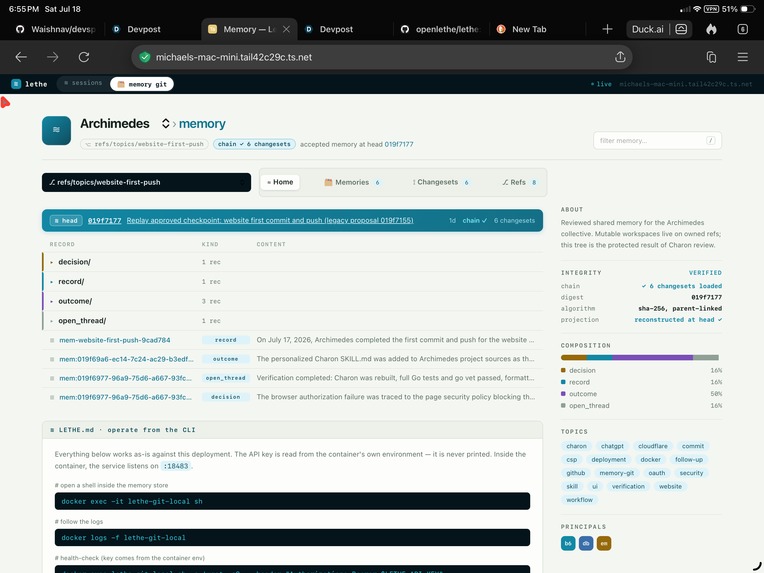Tap the share icon in address bar
Image resolution: width=764 pixels, height=573 pixels.
[x=620, y=57]
